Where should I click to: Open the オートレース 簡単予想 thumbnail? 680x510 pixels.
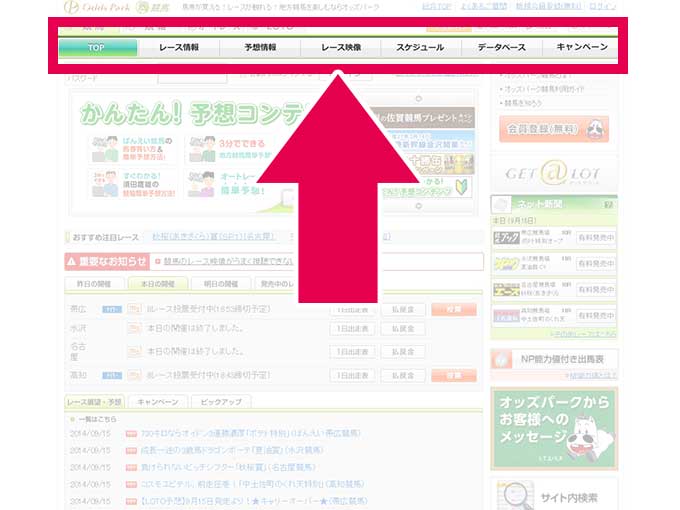click(228, 184)
